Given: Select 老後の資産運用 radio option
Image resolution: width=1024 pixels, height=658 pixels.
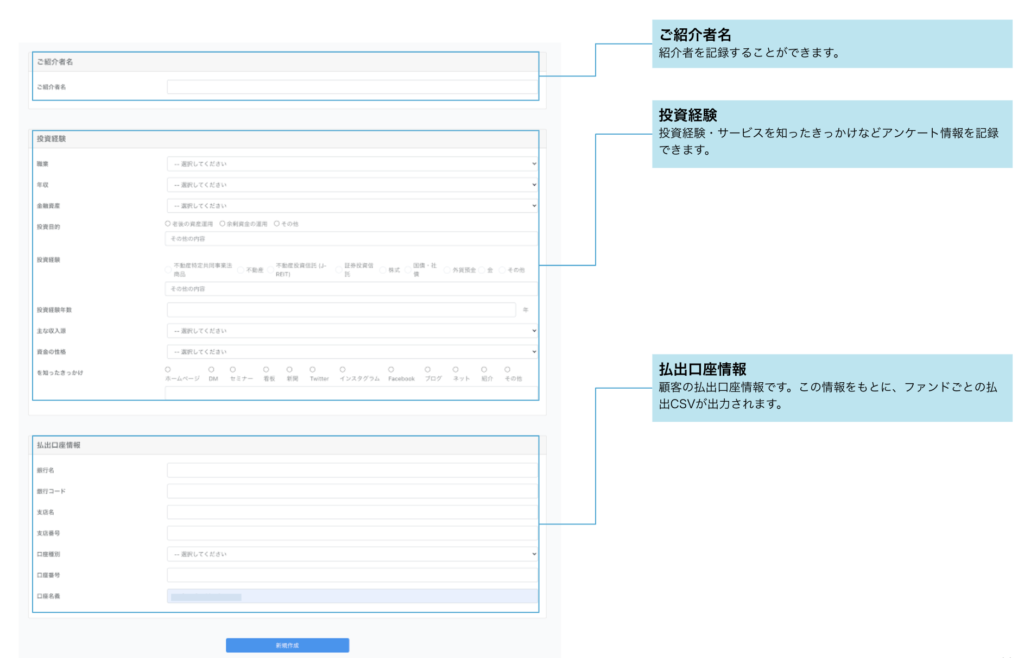Looking at the screenshot, I should [x=167, y=223].
